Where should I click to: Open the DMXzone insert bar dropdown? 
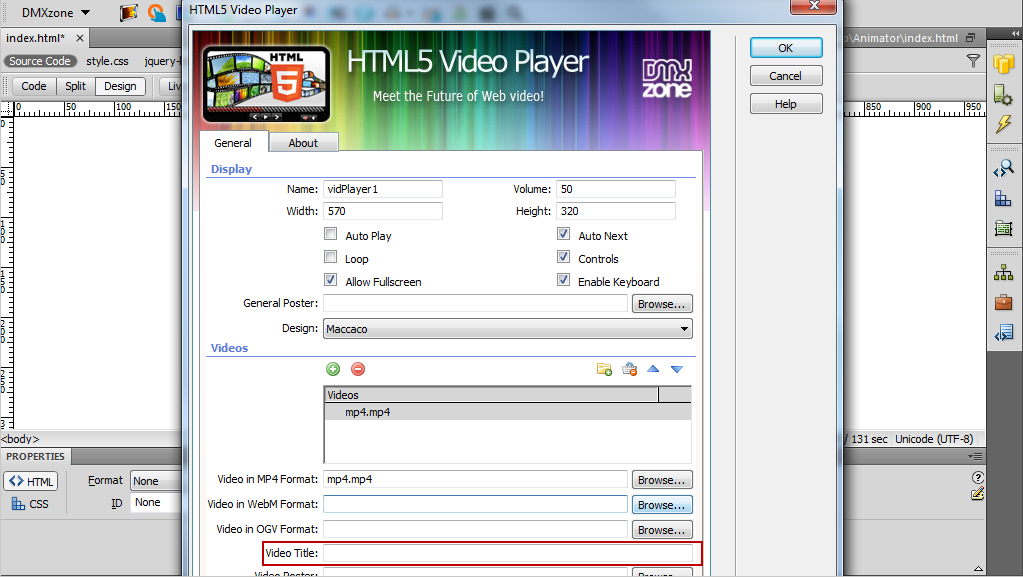(x=56, y=12)
